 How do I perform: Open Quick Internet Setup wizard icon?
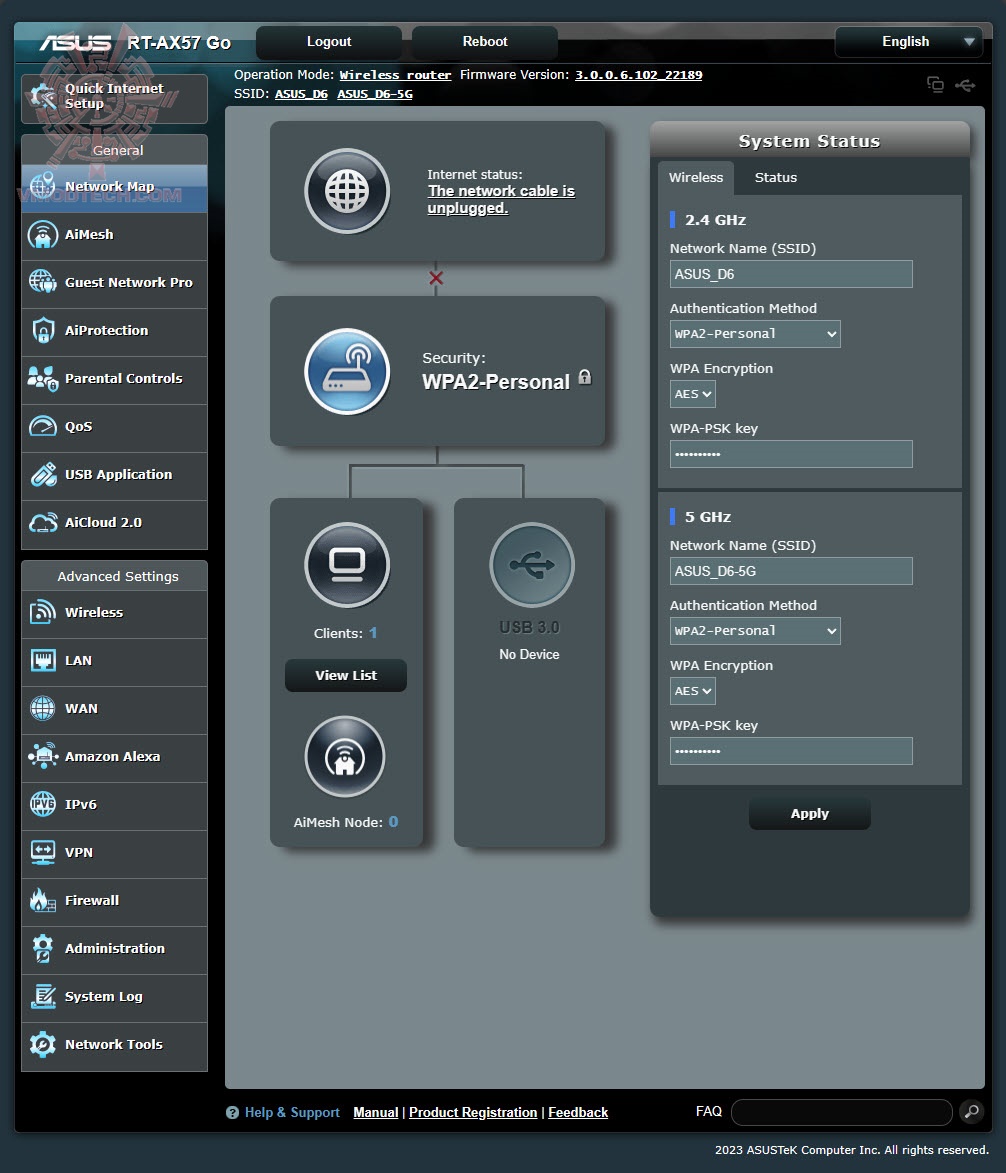point(43,97)
